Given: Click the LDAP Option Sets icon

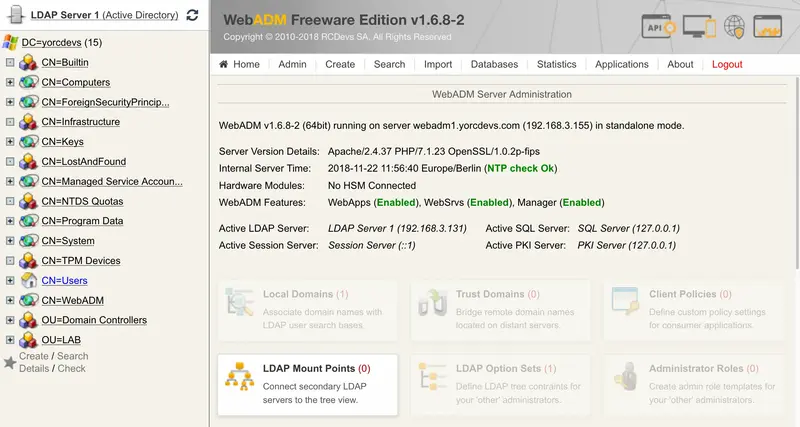Looking at the screenshot, I should pos(433,377).
